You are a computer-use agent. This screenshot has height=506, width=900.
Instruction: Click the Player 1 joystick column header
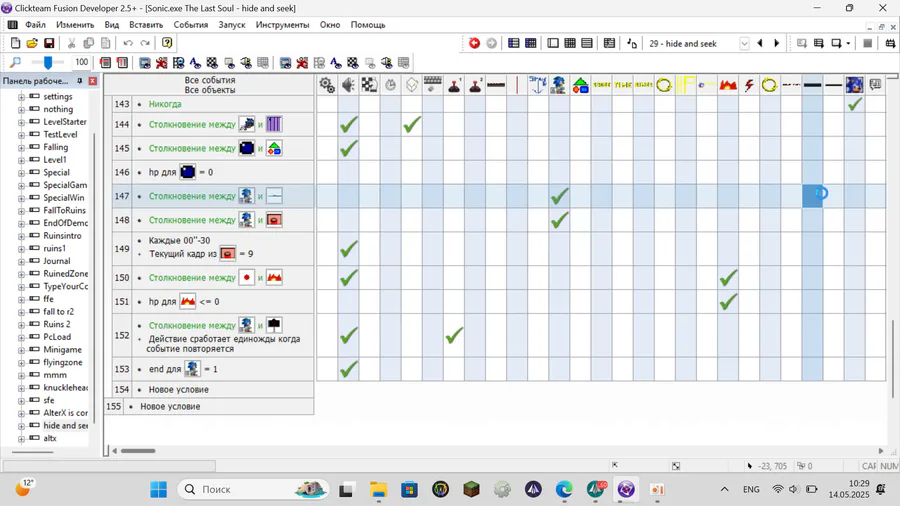(454, 85)
